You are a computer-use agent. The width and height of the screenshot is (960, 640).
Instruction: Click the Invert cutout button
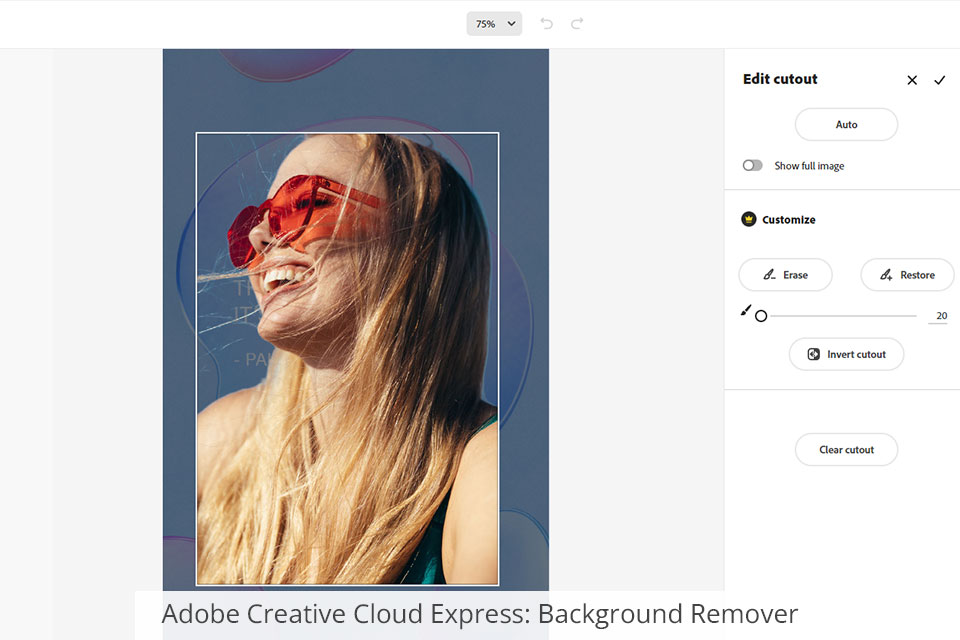846,354
